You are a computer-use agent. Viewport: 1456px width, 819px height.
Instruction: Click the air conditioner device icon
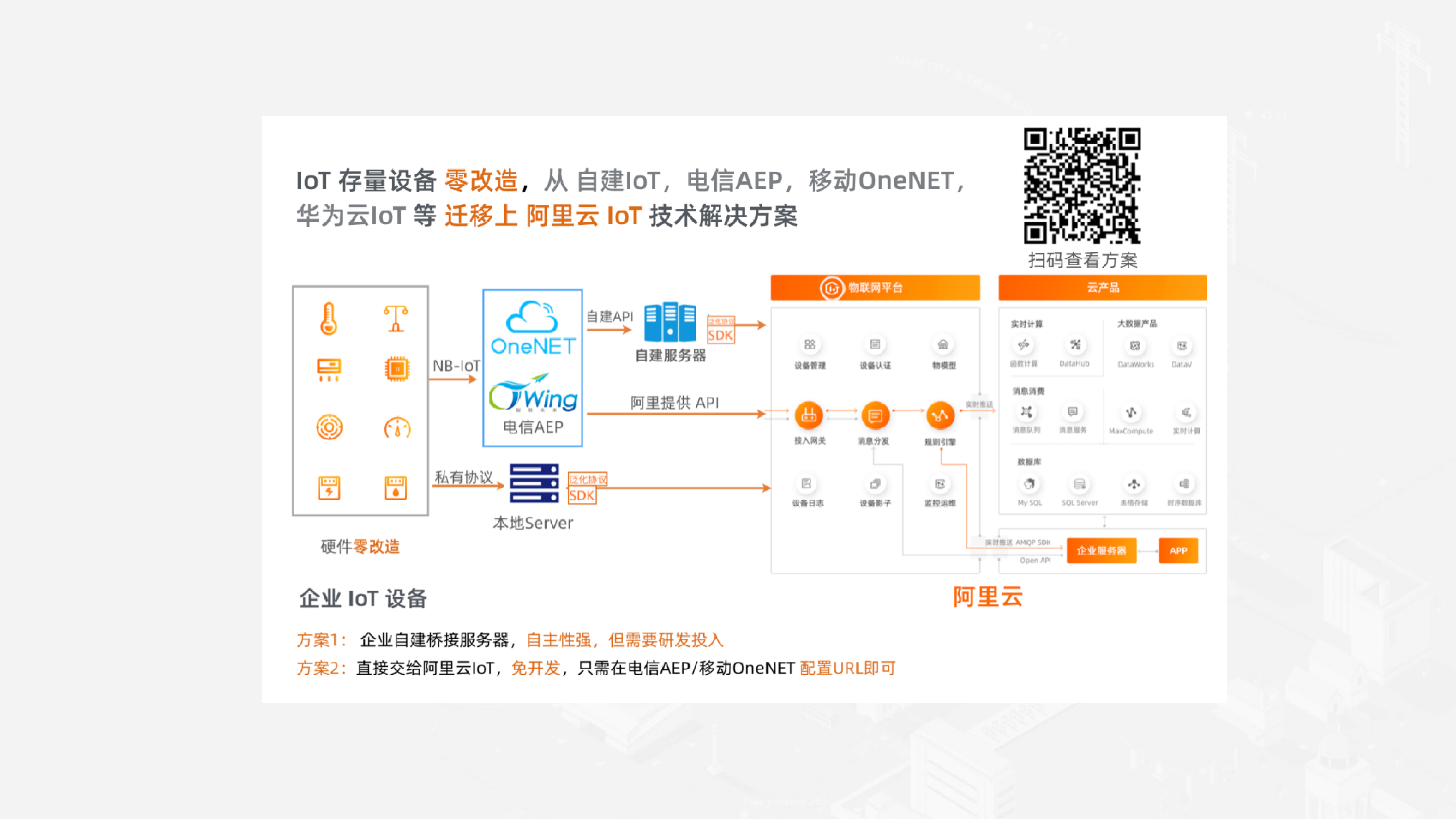pyautogui.click(x=329, y=370)
